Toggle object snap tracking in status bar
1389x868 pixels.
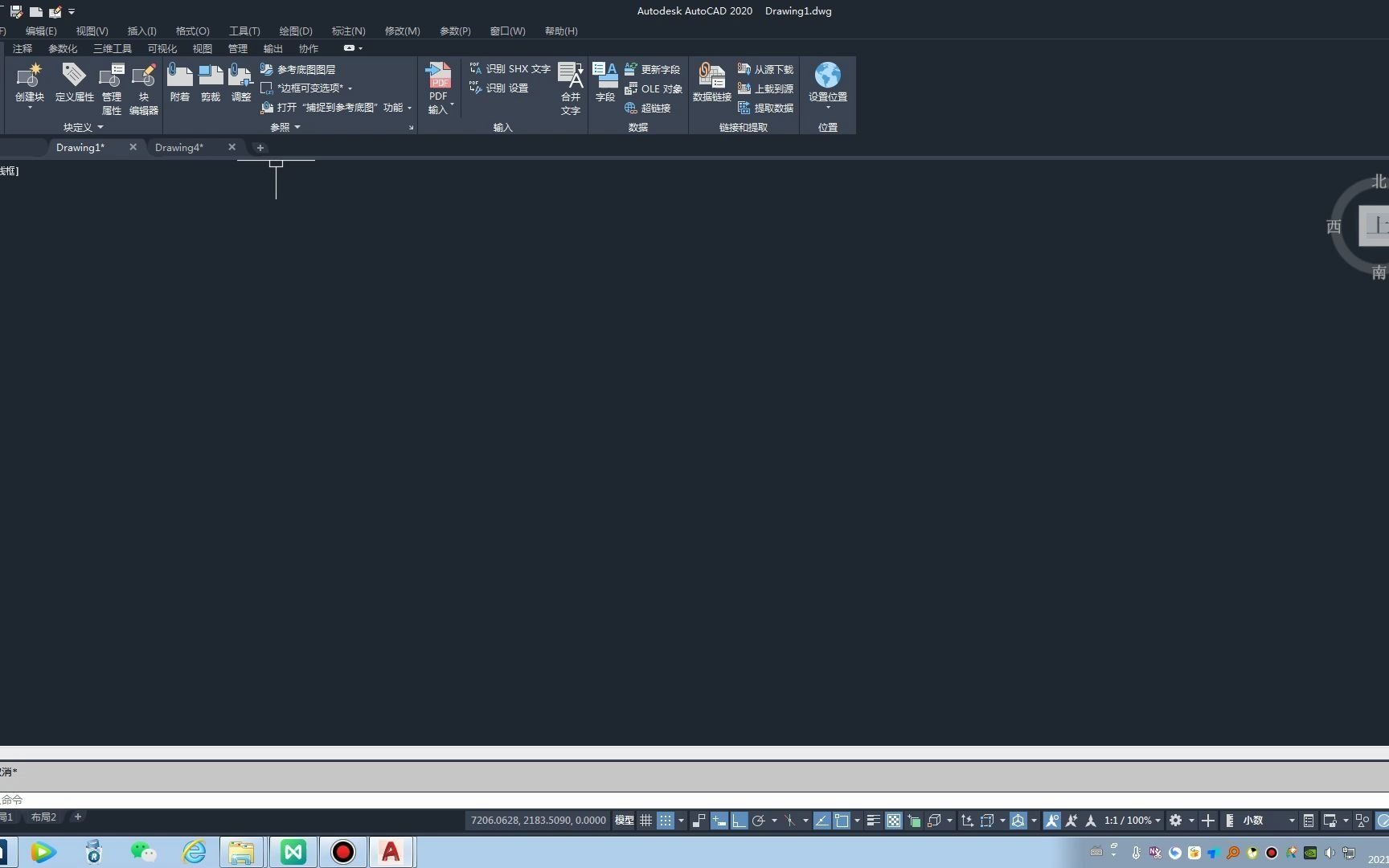pos(822,821)
